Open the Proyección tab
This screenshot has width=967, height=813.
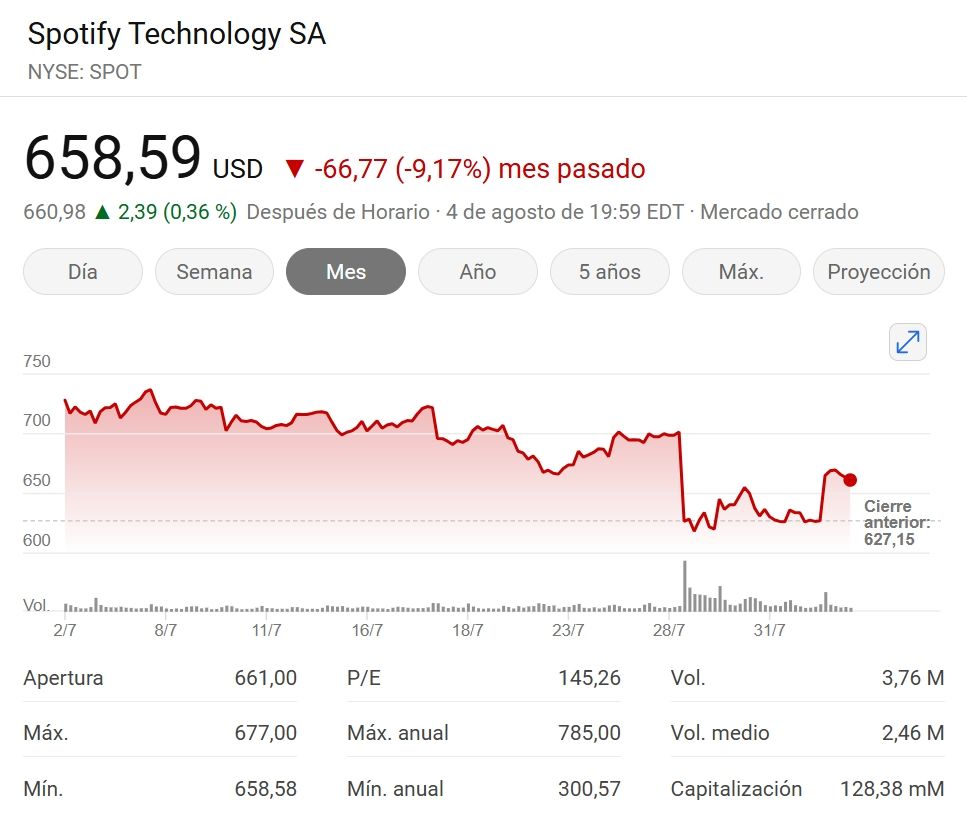coord(878,272)
